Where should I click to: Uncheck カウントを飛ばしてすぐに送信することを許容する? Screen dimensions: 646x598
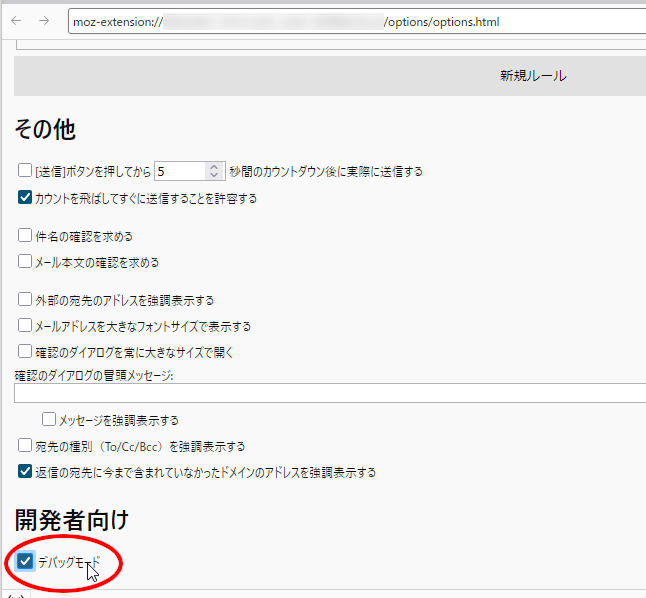tap(25, 197)
